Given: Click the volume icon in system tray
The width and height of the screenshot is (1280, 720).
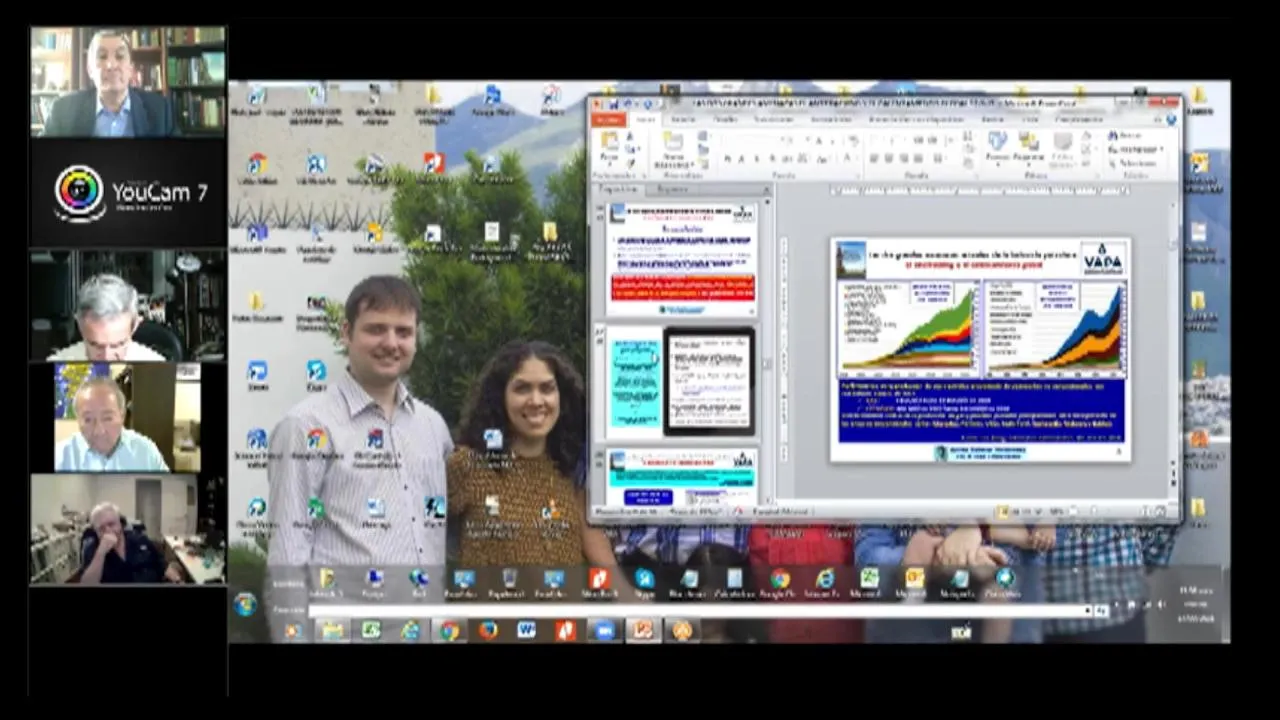Looking at the screenshot, I should tap(1159, 605).
